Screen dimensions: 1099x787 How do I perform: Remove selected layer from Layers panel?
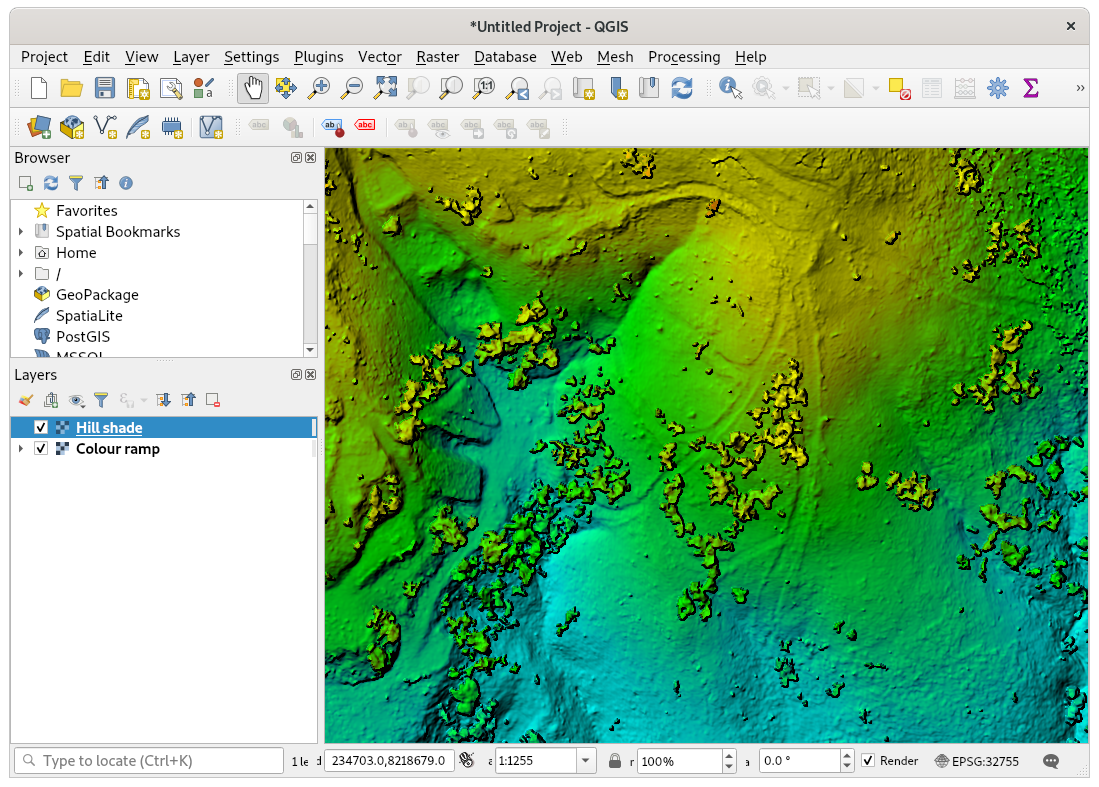(213, 400)
